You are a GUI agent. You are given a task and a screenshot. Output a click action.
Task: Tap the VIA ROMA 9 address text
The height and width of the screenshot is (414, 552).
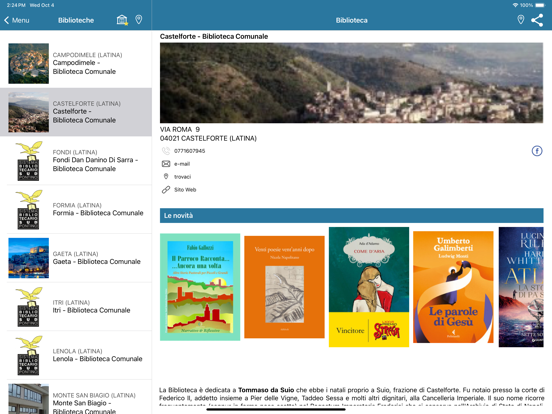click(x=180, y=129)
